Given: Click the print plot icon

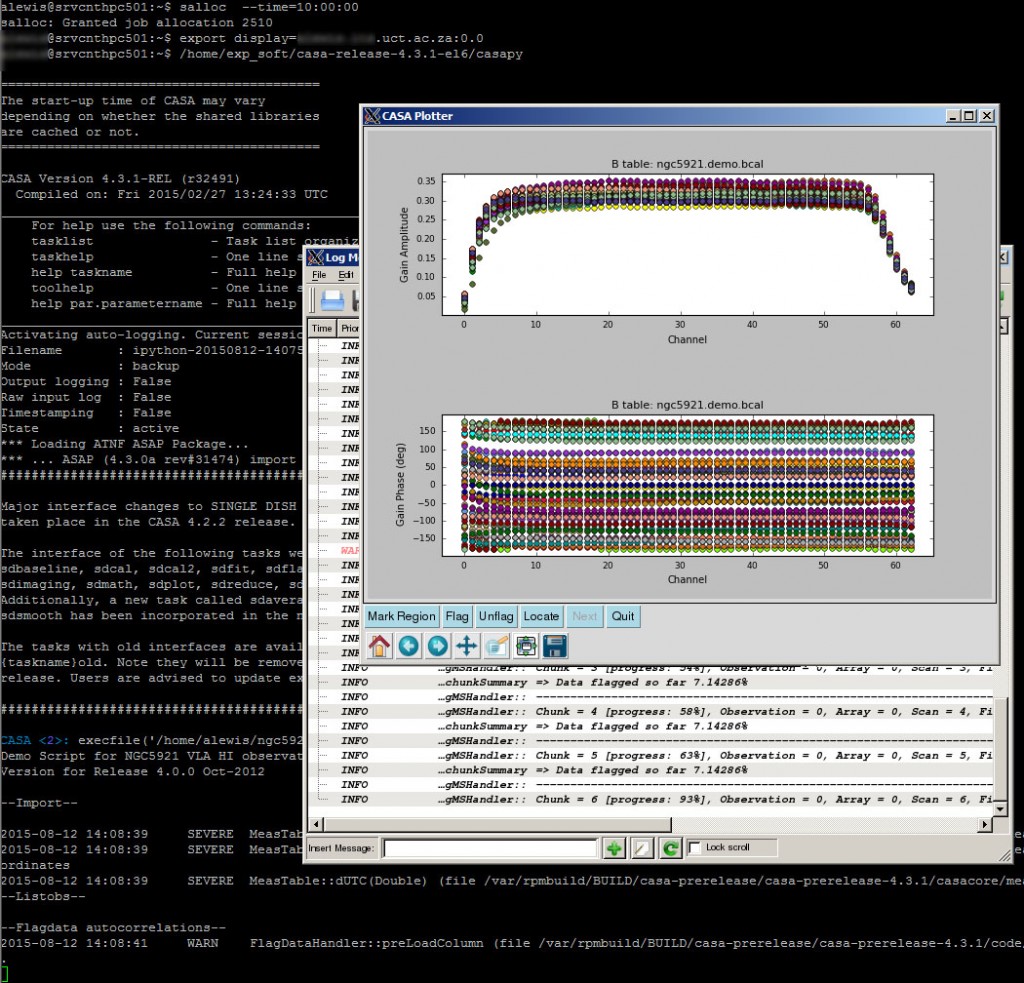Looking at the screenshot, I should pyautogui.click(x=525, y=645).
